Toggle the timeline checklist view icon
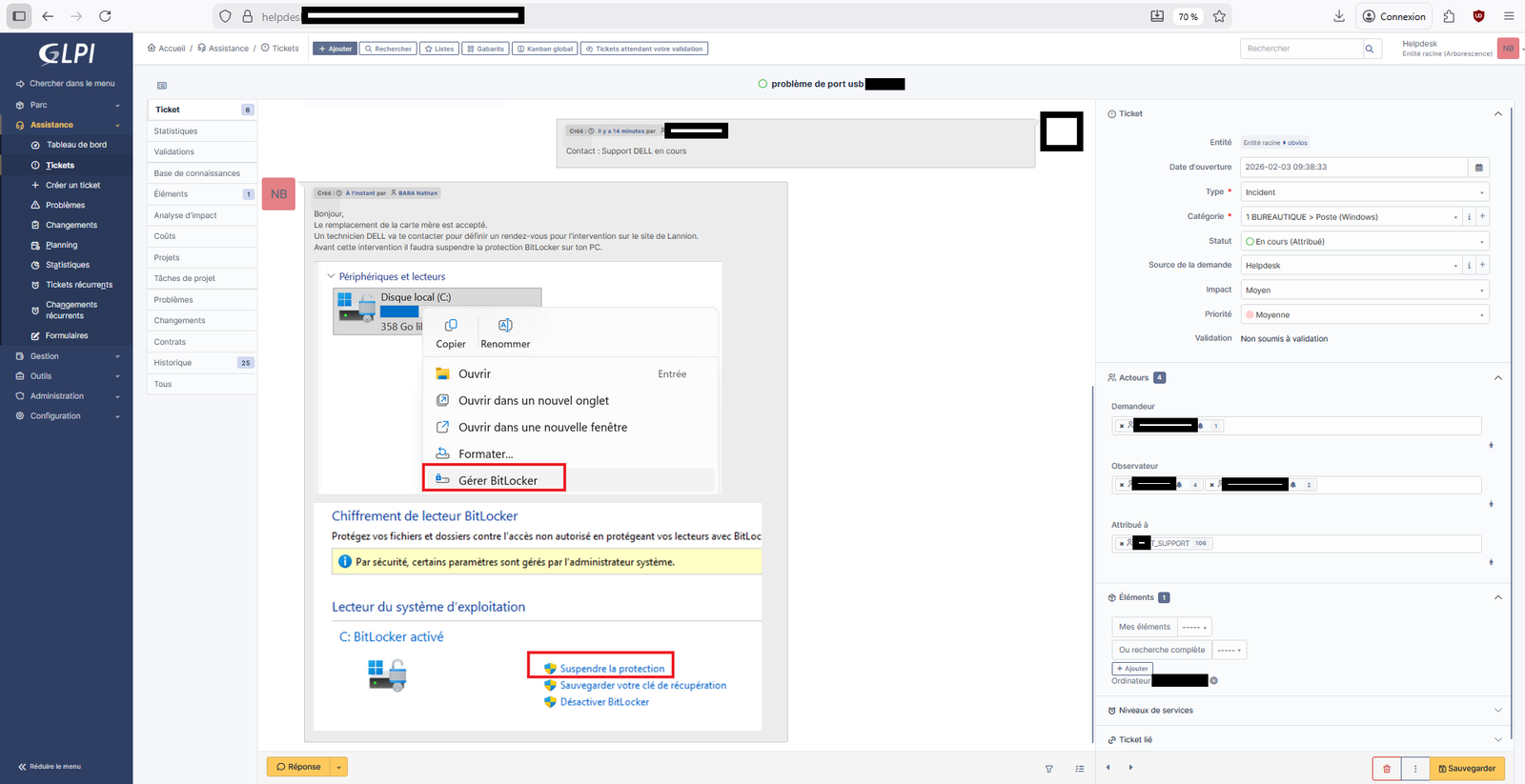This screenshot has height=784, width=1525. click(x=1079, y=769)
